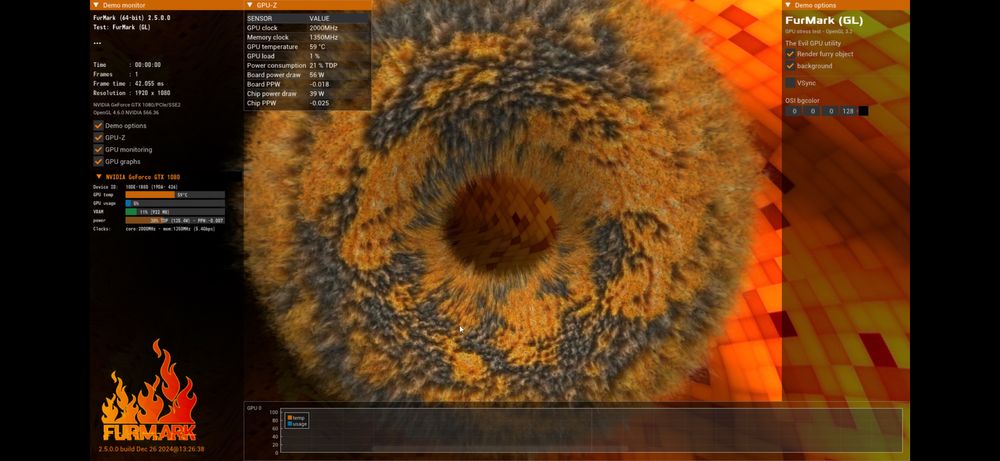
Task: Select the Board power draw row
Action: click(x=307, y=75)
